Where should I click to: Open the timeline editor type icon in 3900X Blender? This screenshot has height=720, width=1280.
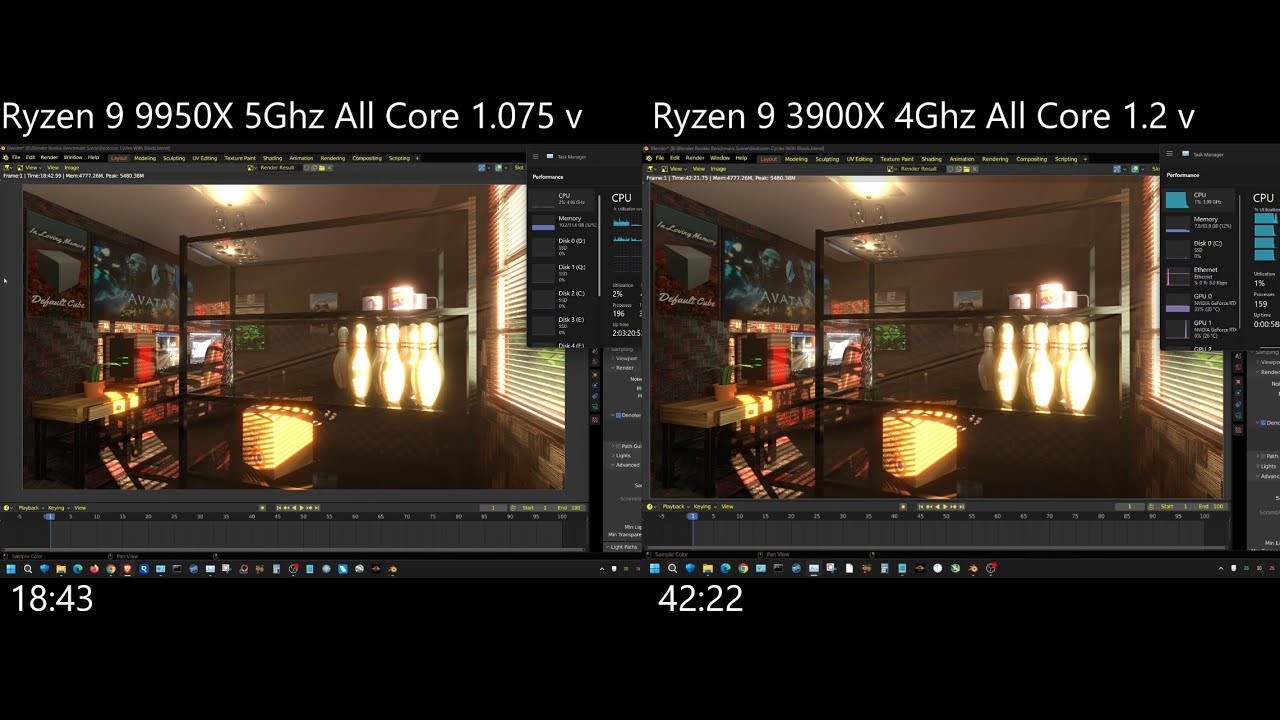(x=650, y=507)
